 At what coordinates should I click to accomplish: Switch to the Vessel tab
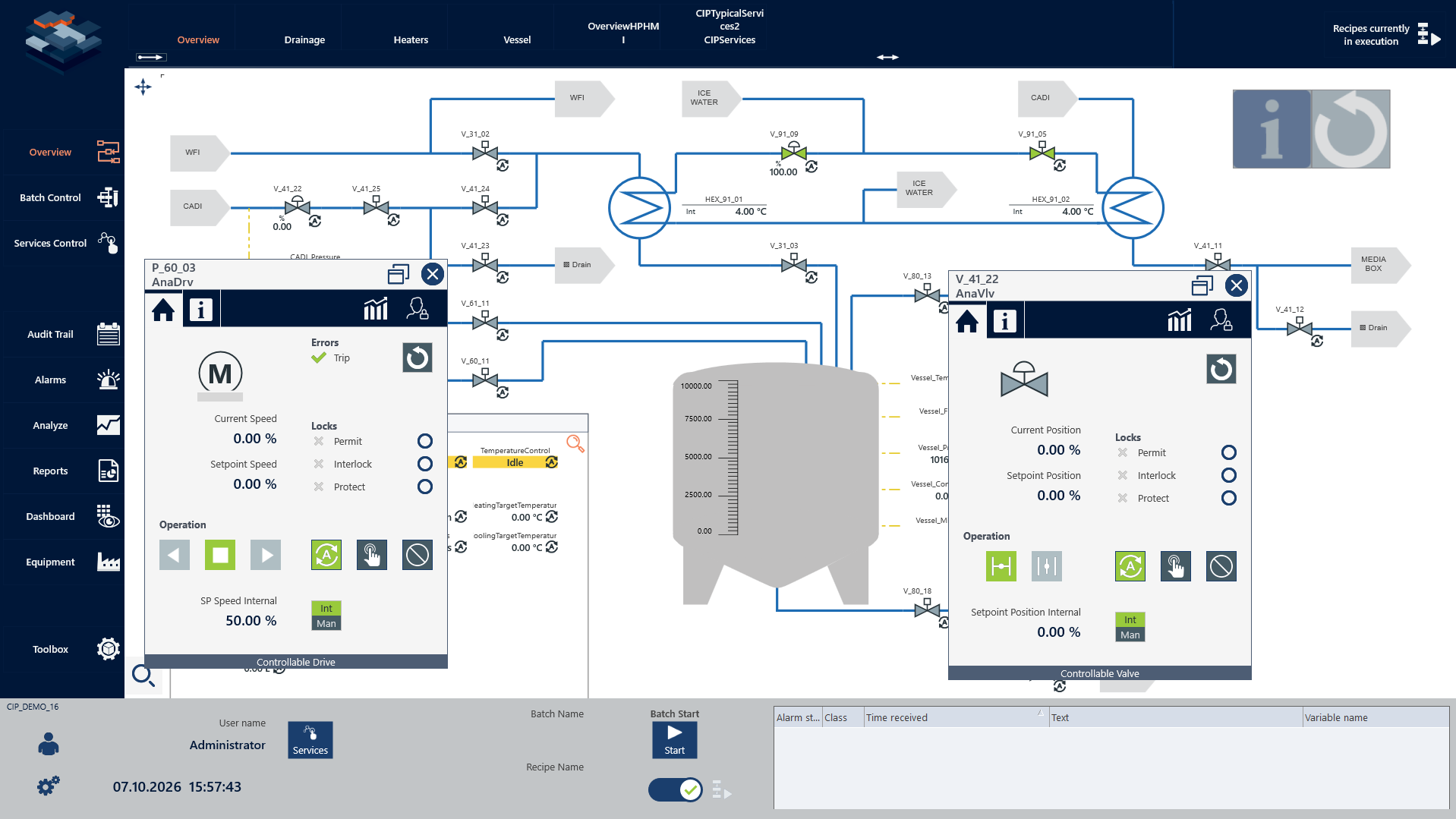(517, 39)
